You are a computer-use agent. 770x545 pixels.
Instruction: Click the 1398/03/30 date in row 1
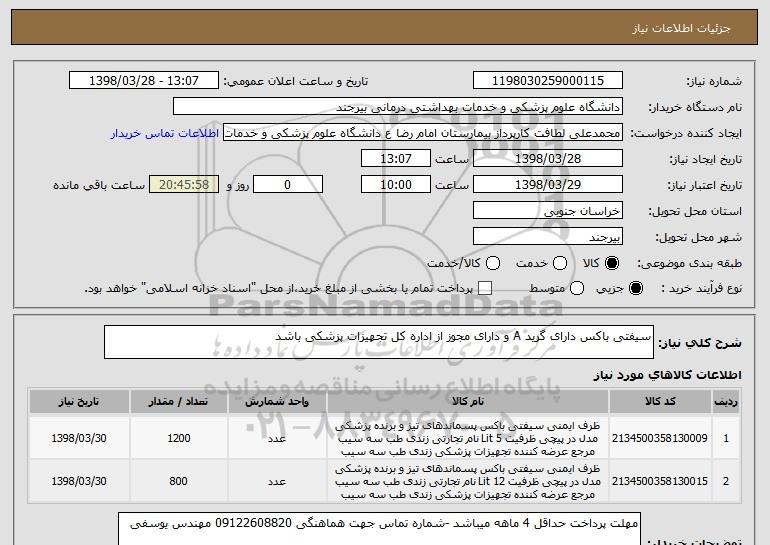[x=79, y=438]
